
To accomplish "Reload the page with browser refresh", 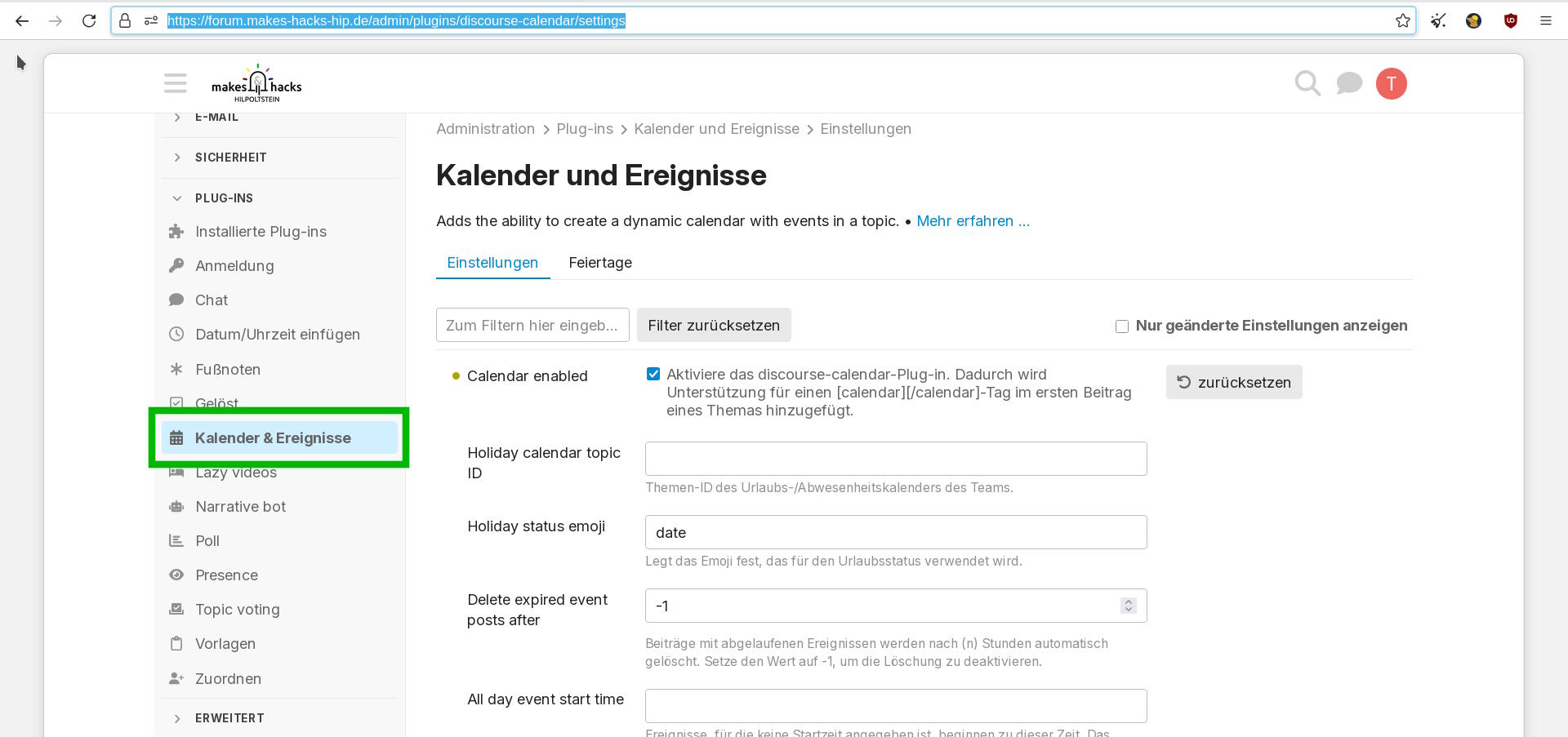I will click(89, 21).
